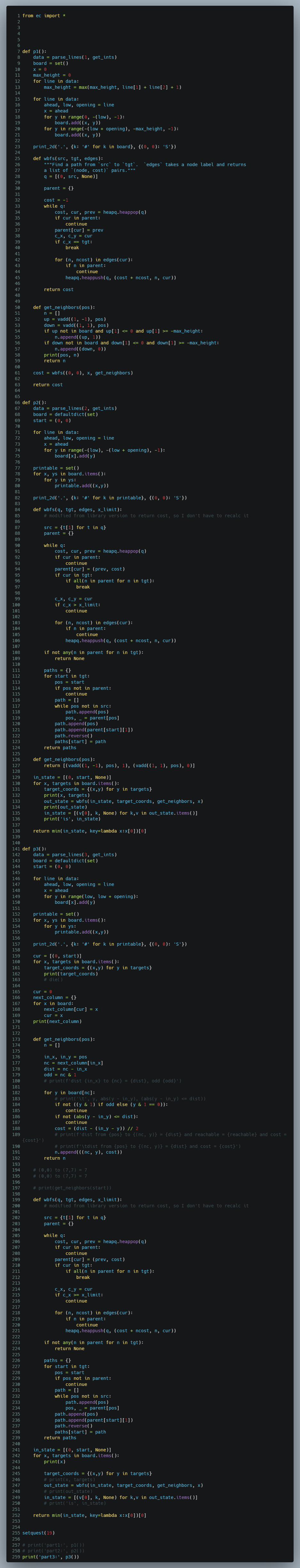Click the 'n.append((up, 1))' line
This screenshot has width=300, height=1568.
(x=78, y=337)
